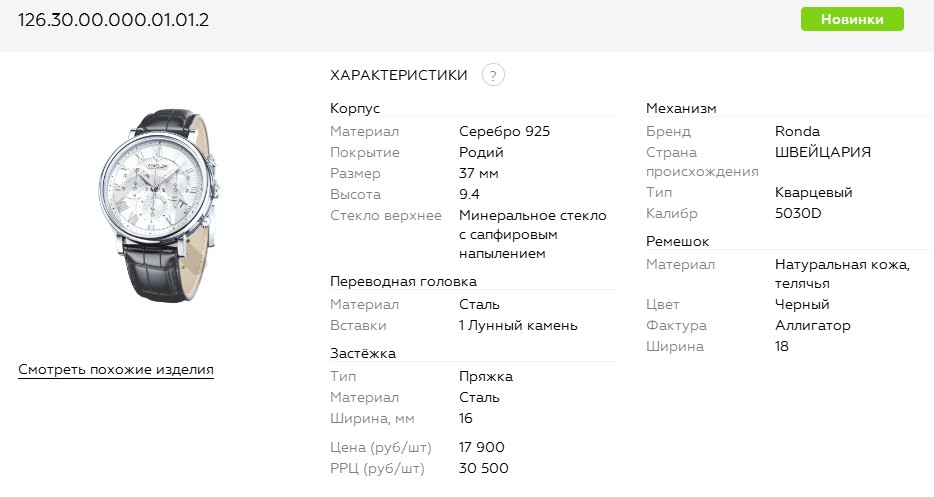Image resolution: width=934 pixels, height=497 pixels.
Task: Click the РРЦ value 30 500
Action: 484,468
